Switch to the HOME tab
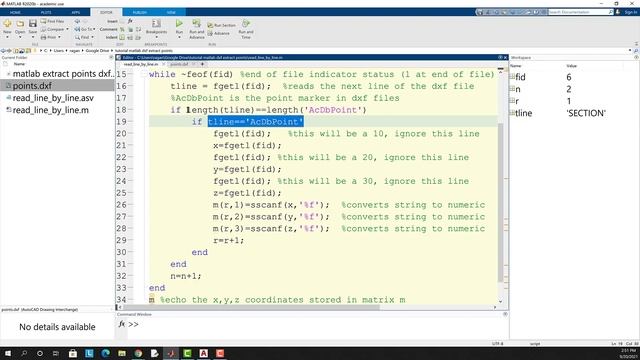640x360 pixels. tap(15, 13)
